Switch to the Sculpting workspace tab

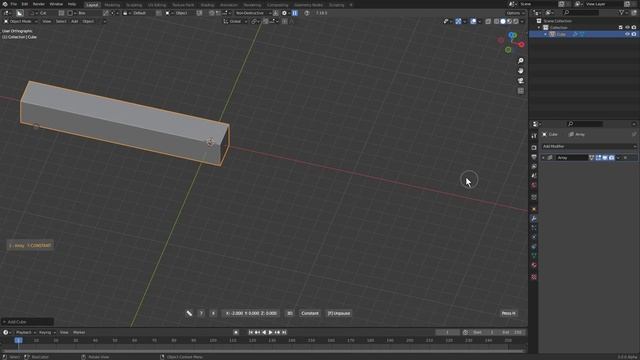click(x=134, y=5)
